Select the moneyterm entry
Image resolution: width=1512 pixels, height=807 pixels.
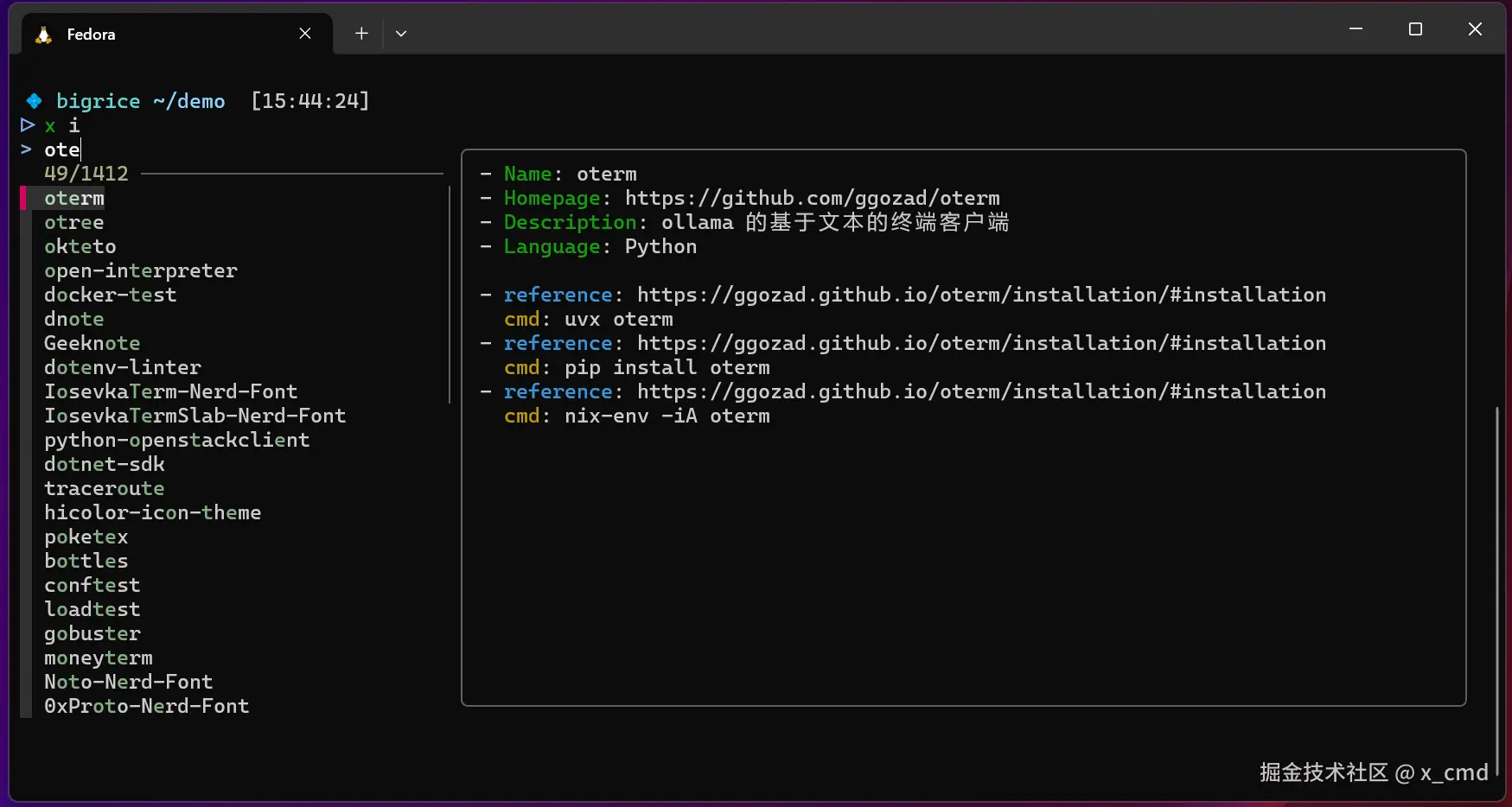(99, 658)
